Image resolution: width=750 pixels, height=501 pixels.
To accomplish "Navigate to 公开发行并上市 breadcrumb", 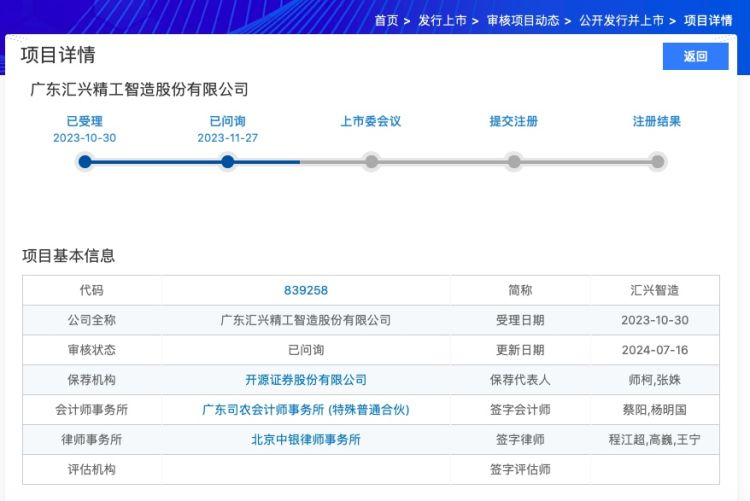I will coord(621,21).
